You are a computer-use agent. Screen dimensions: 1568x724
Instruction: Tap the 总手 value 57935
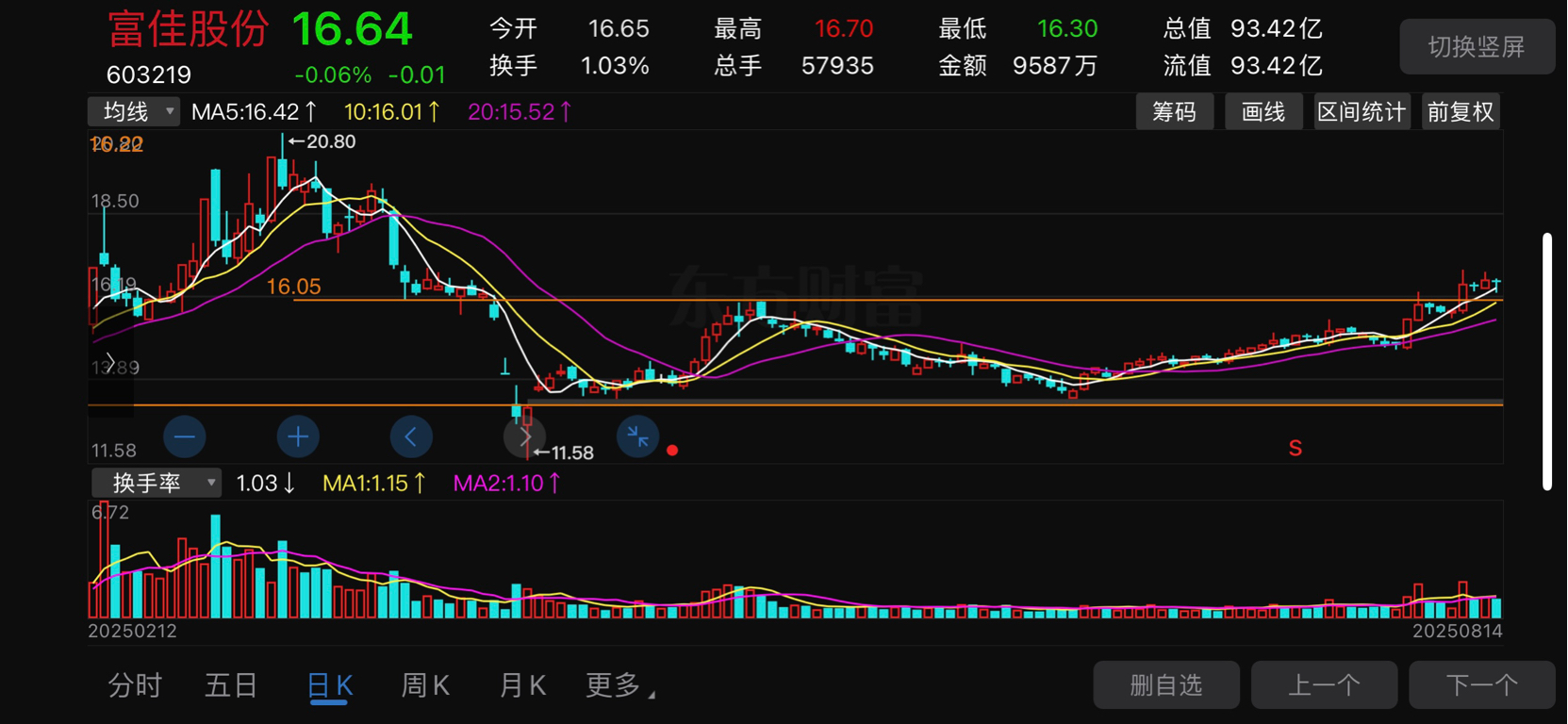[837, 66]
